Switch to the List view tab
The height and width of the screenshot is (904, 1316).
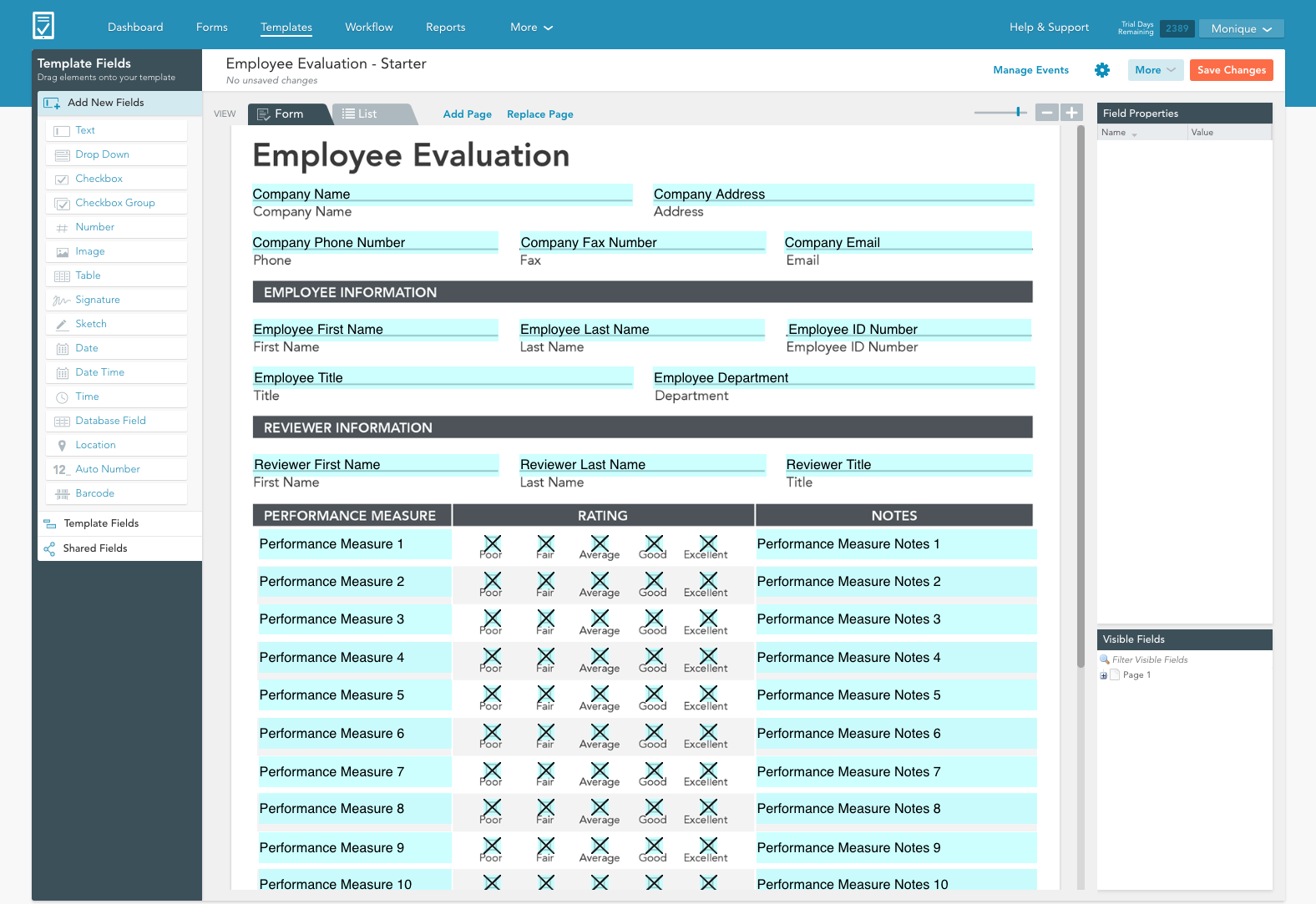[372, 114]
